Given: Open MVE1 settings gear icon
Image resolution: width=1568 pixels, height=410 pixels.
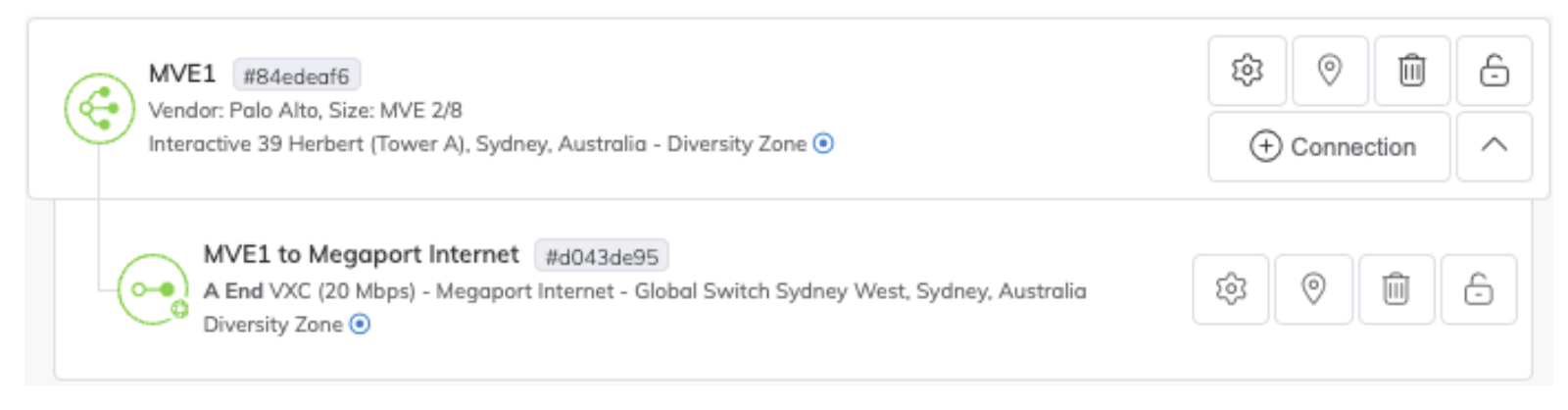Looking at the screenshot, I should (1247, 71).
